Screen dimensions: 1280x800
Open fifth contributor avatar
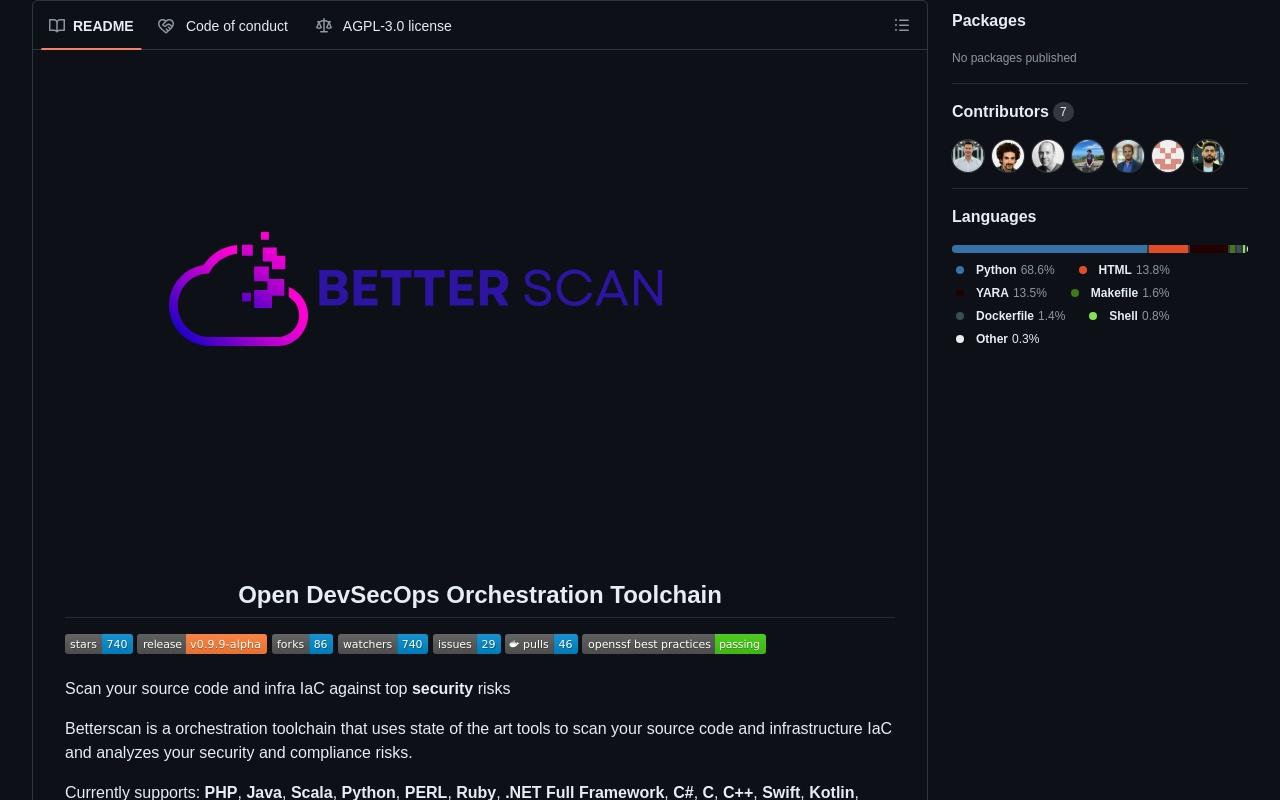1128,156
